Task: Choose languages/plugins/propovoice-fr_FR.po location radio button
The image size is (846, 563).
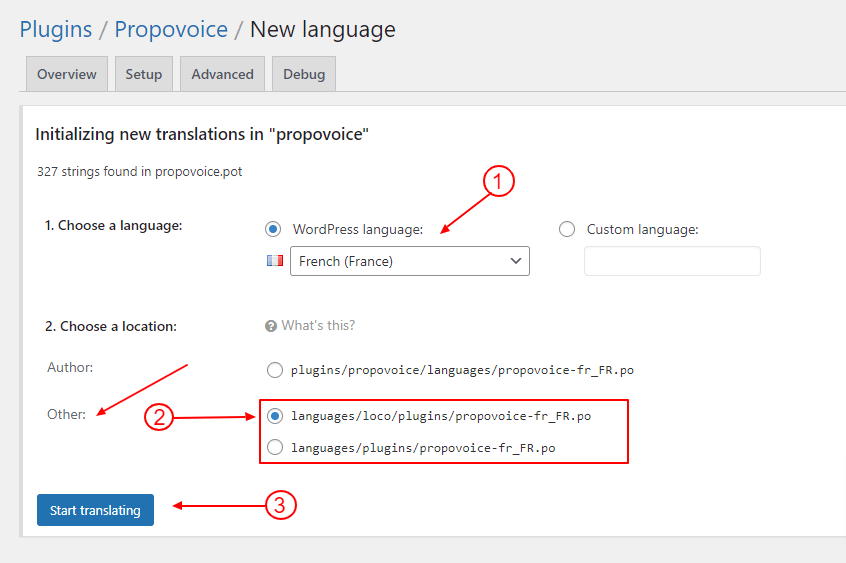Action: (x=275, y=447)
